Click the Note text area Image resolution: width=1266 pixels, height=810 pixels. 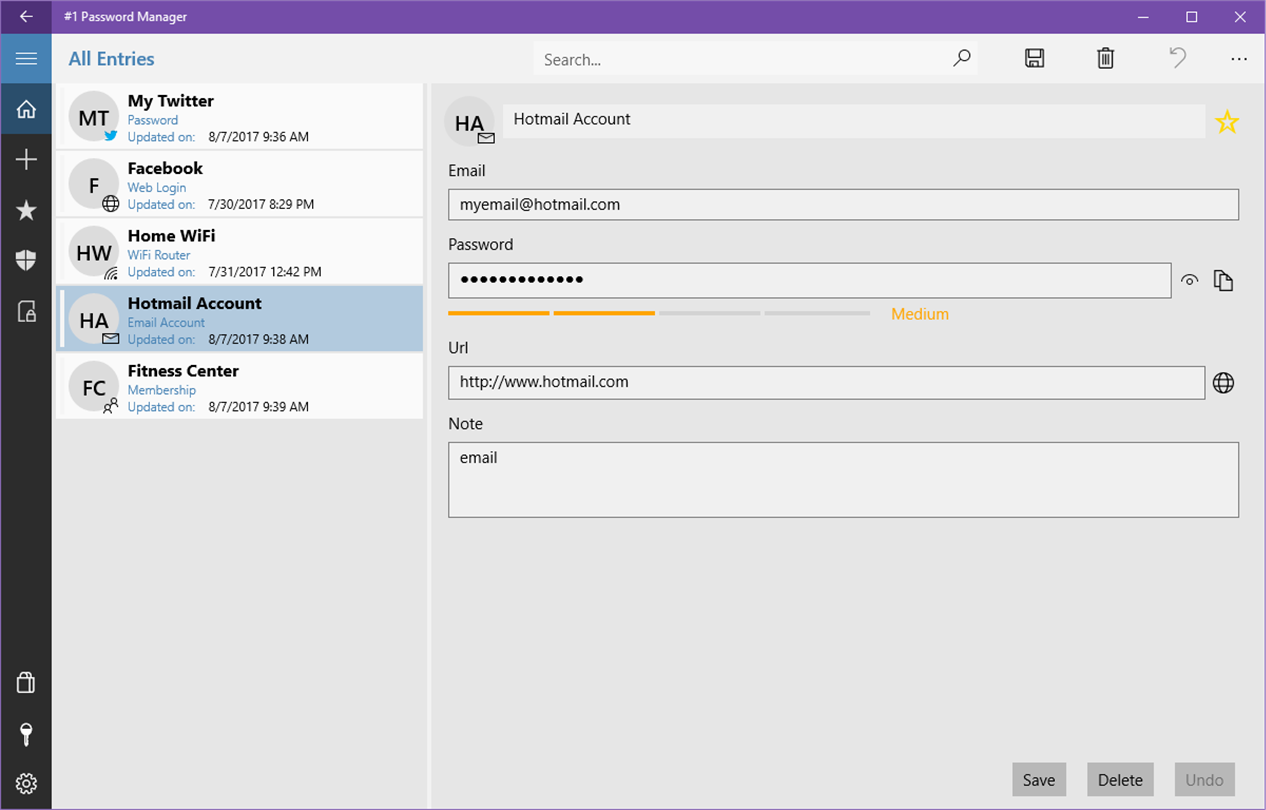(x=843, y=480)
